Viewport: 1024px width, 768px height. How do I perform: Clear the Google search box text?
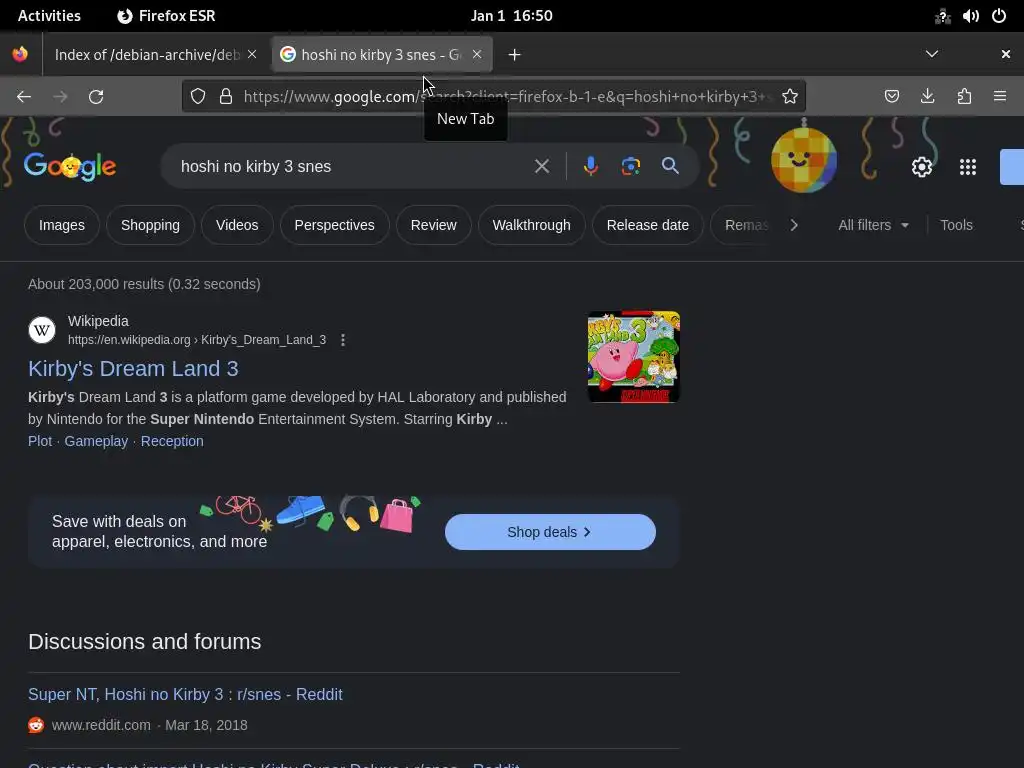tap(542, 167)
